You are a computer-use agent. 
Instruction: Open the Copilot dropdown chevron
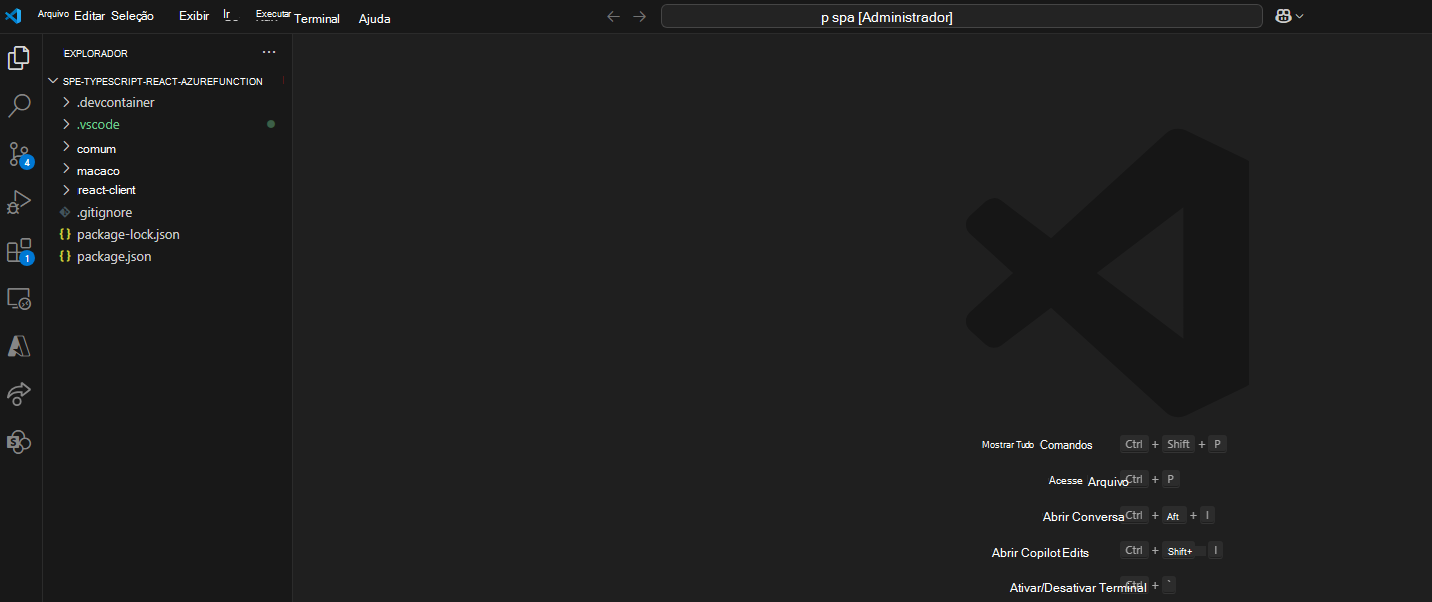pyautogui.click(x=1300, y=16)
